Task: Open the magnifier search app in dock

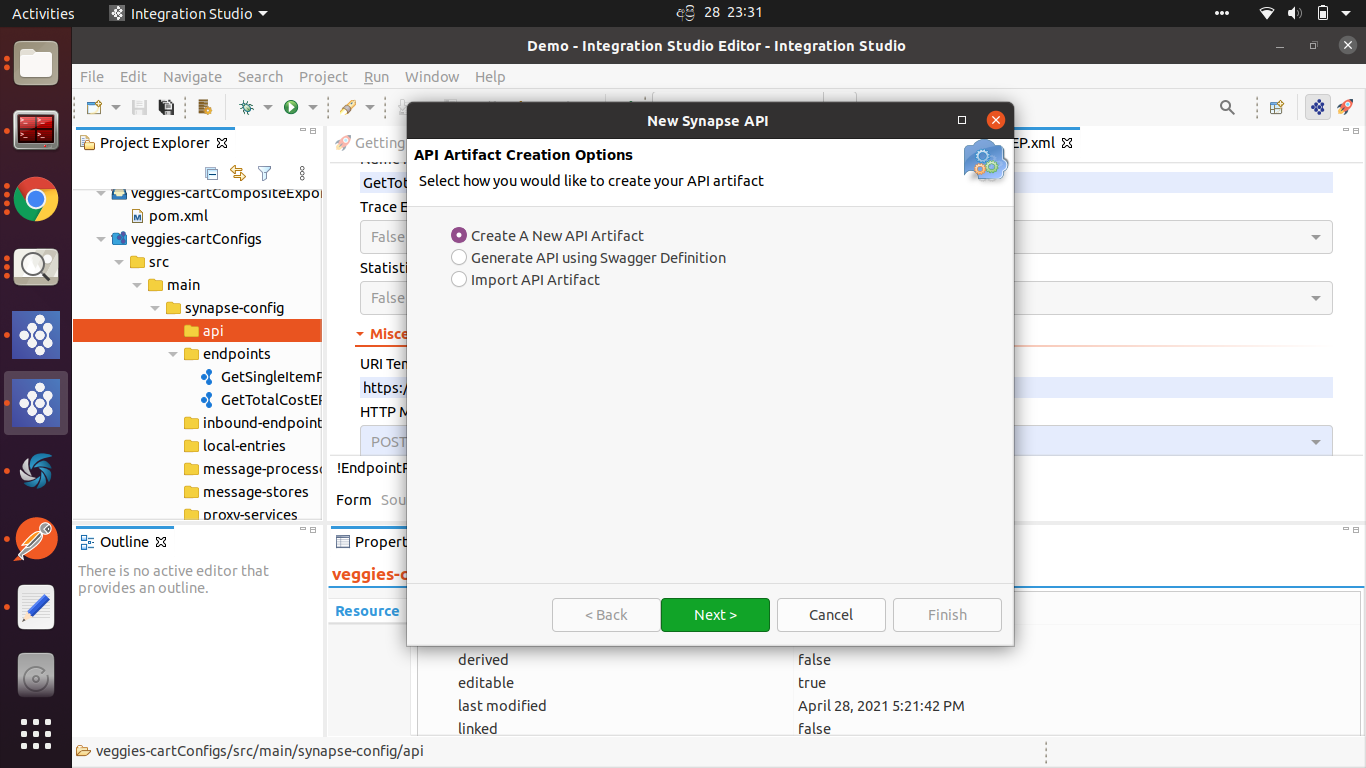Action: click(x=36, y=267)
